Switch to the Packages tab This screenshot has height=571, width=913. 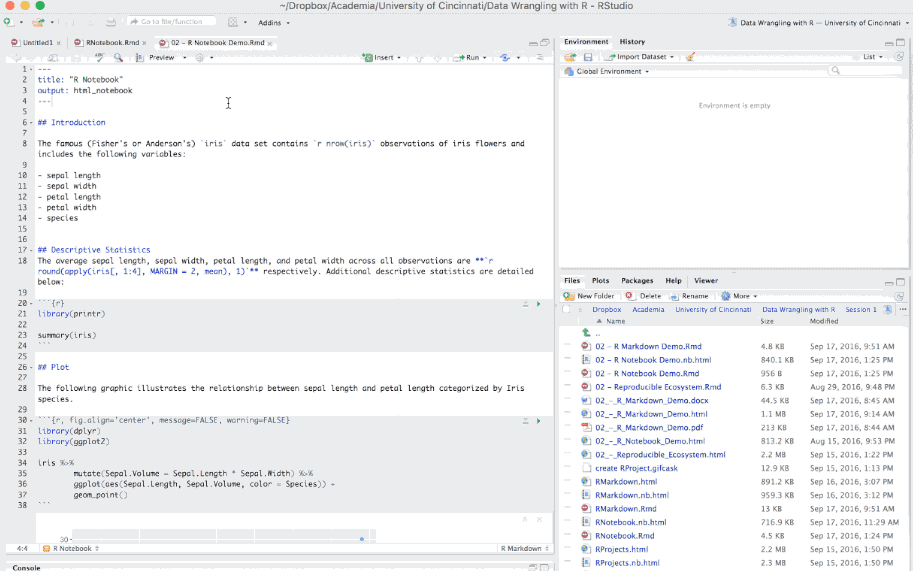(637, 281)
